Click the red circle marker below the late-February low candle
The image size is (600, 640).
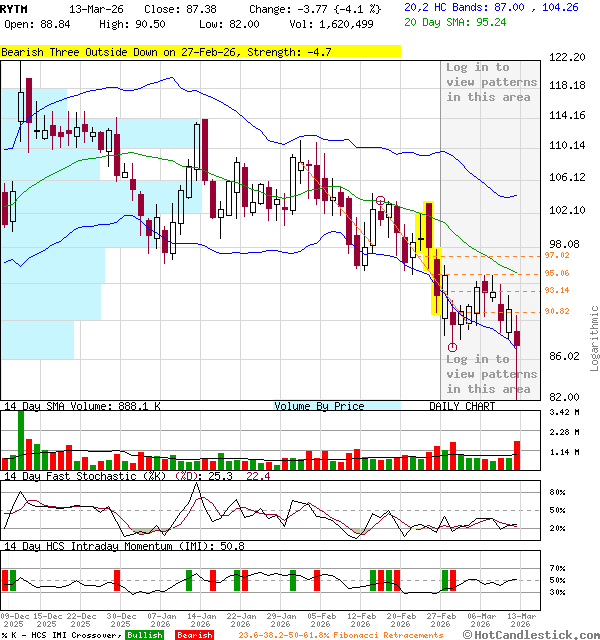pos(453,347)
